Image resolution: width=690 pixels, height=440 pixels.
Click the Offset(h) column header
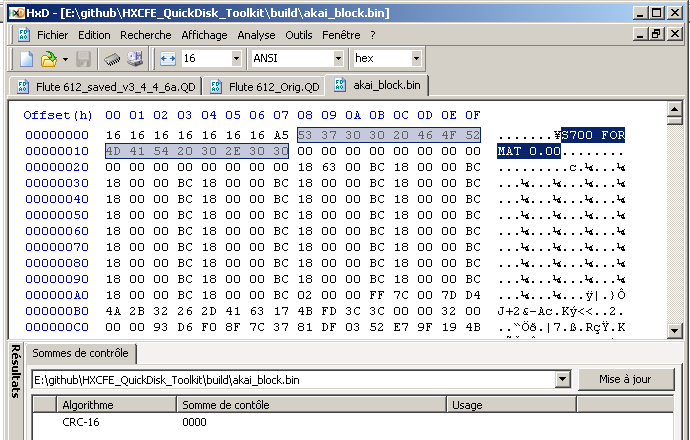point(58,115)
